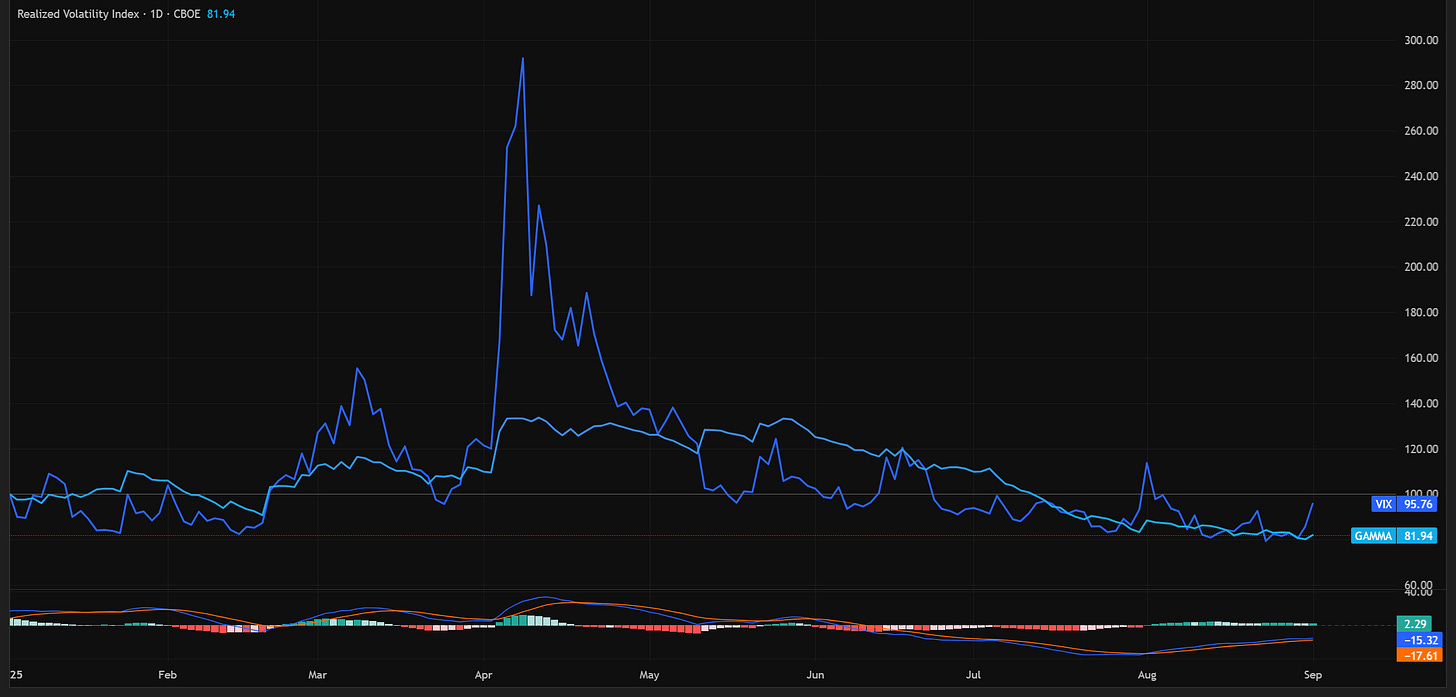Click the Feb label on time axis
Image resolution: width=1456 pixels, height=697 pixels.
click(168, 676)
